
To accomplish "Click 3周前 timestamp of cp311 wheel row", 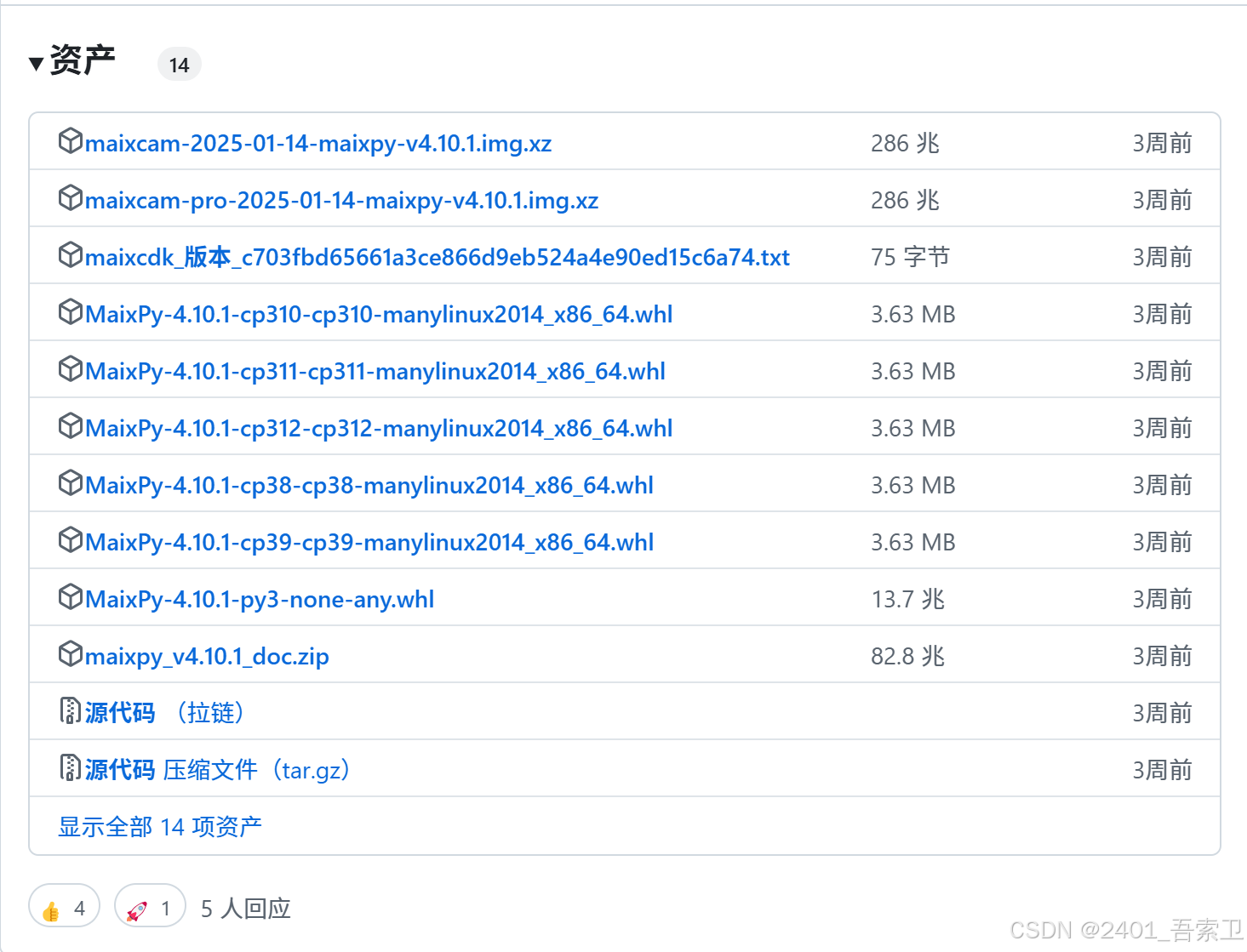I will tap(1162, 371).
